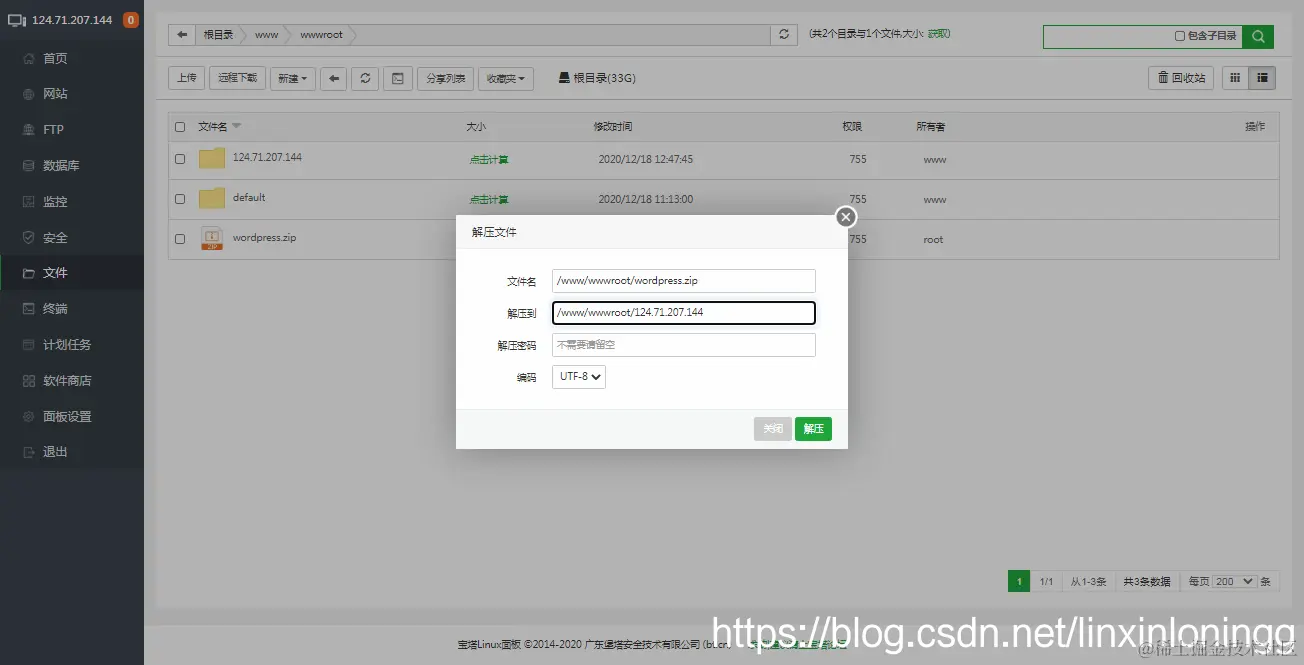The height and width of the screenshot is (665, 1304).
Task: Expand the 新建 create dropdown
Action: [292, 78]
